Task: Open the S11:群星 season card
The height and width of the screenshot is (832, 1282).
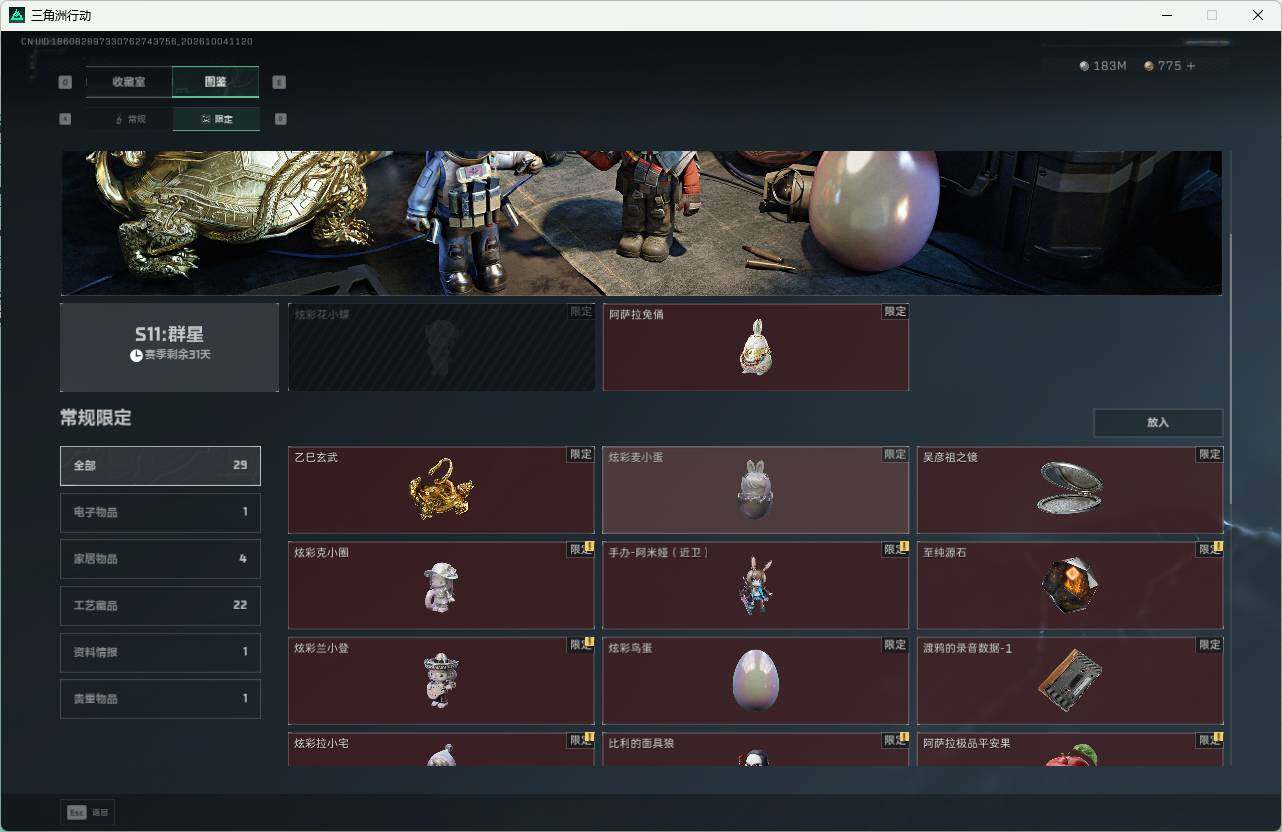Action: click(169, 347)
